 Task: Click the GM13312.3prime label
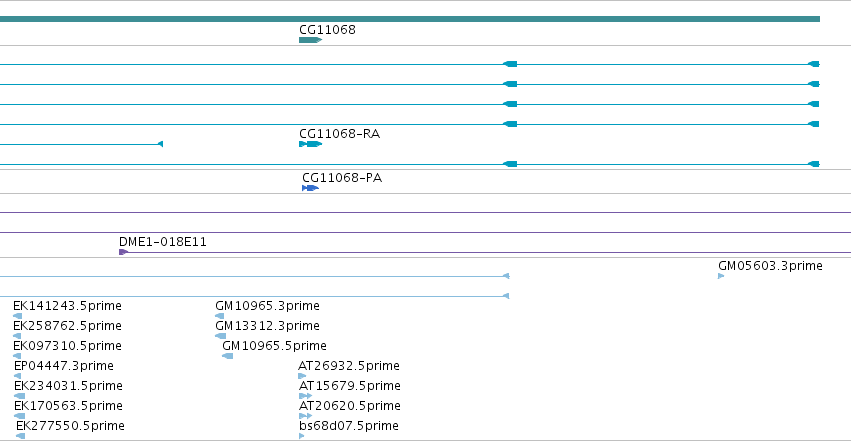pos(268,325)
